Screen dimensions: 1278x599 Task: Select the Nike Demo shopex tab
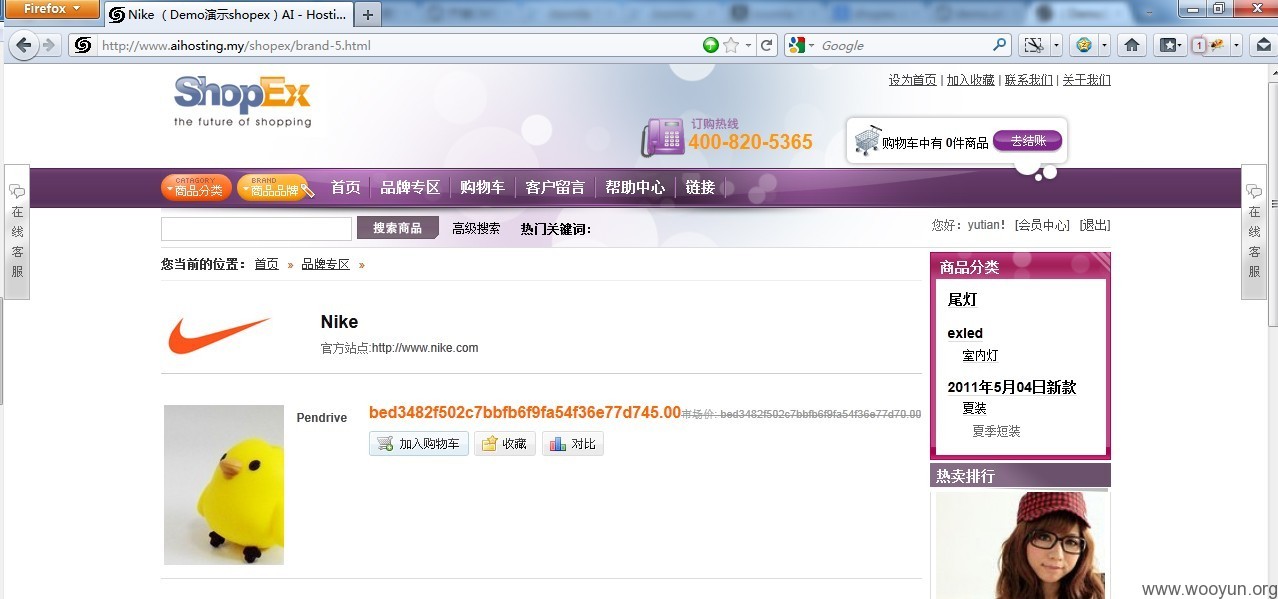[x=228, y=15]
